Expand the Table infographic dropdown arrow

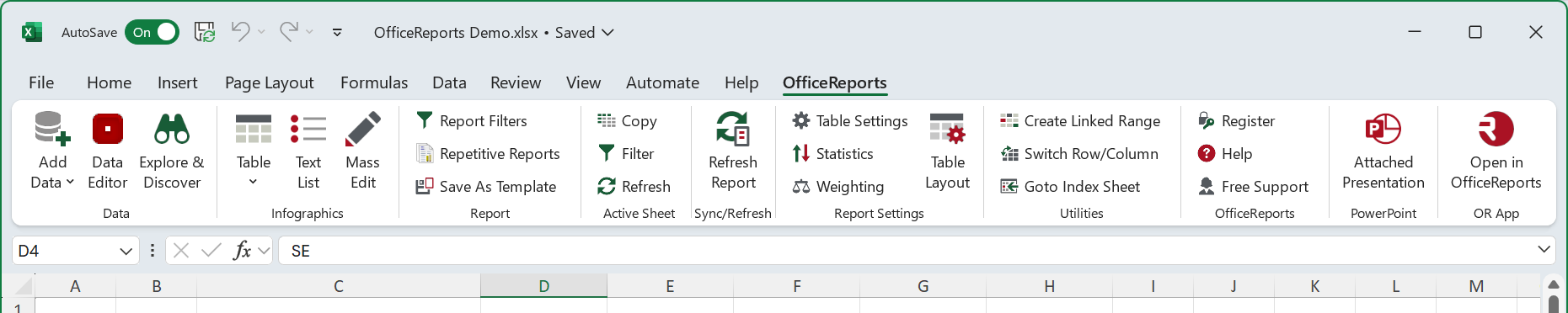coord(253,182)
